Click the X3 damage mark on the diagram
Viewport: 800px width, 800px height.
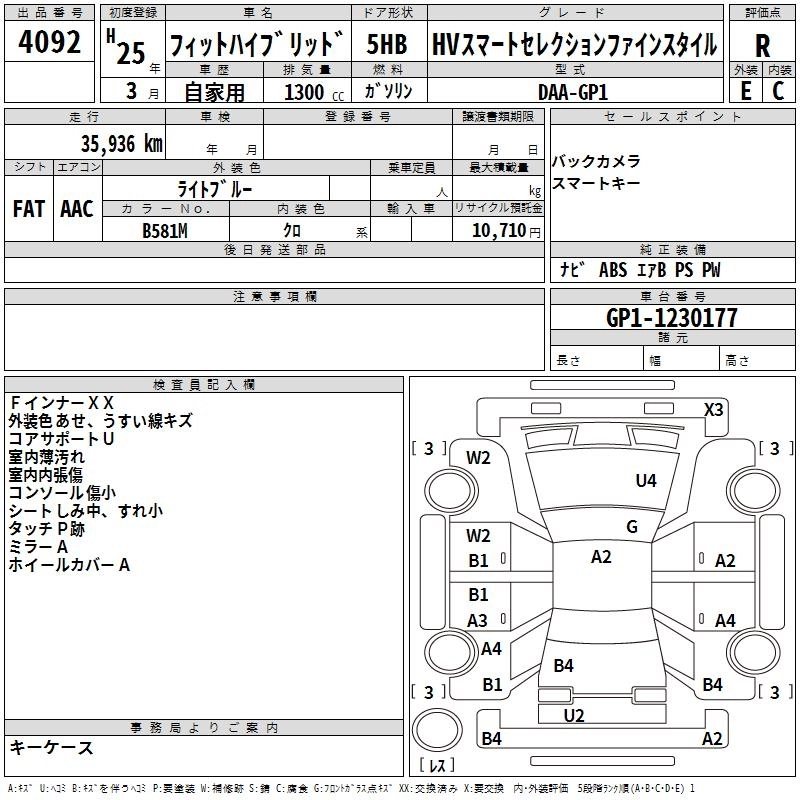(x=713, y=409)
